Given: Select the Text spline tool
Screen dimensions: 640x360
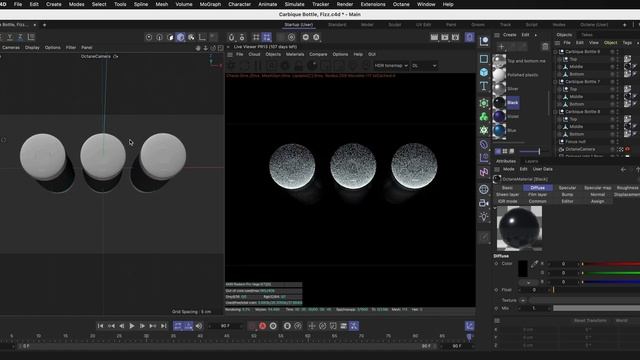Looking at the screenshot, I should tap(484, 86).
